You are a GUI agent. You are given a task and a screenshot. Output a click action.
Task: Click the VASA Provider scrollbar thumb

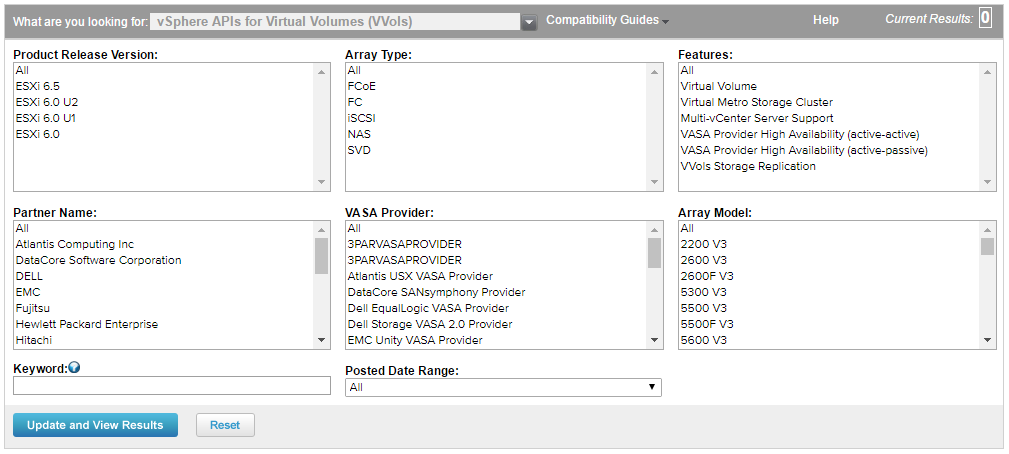(654, 253)
